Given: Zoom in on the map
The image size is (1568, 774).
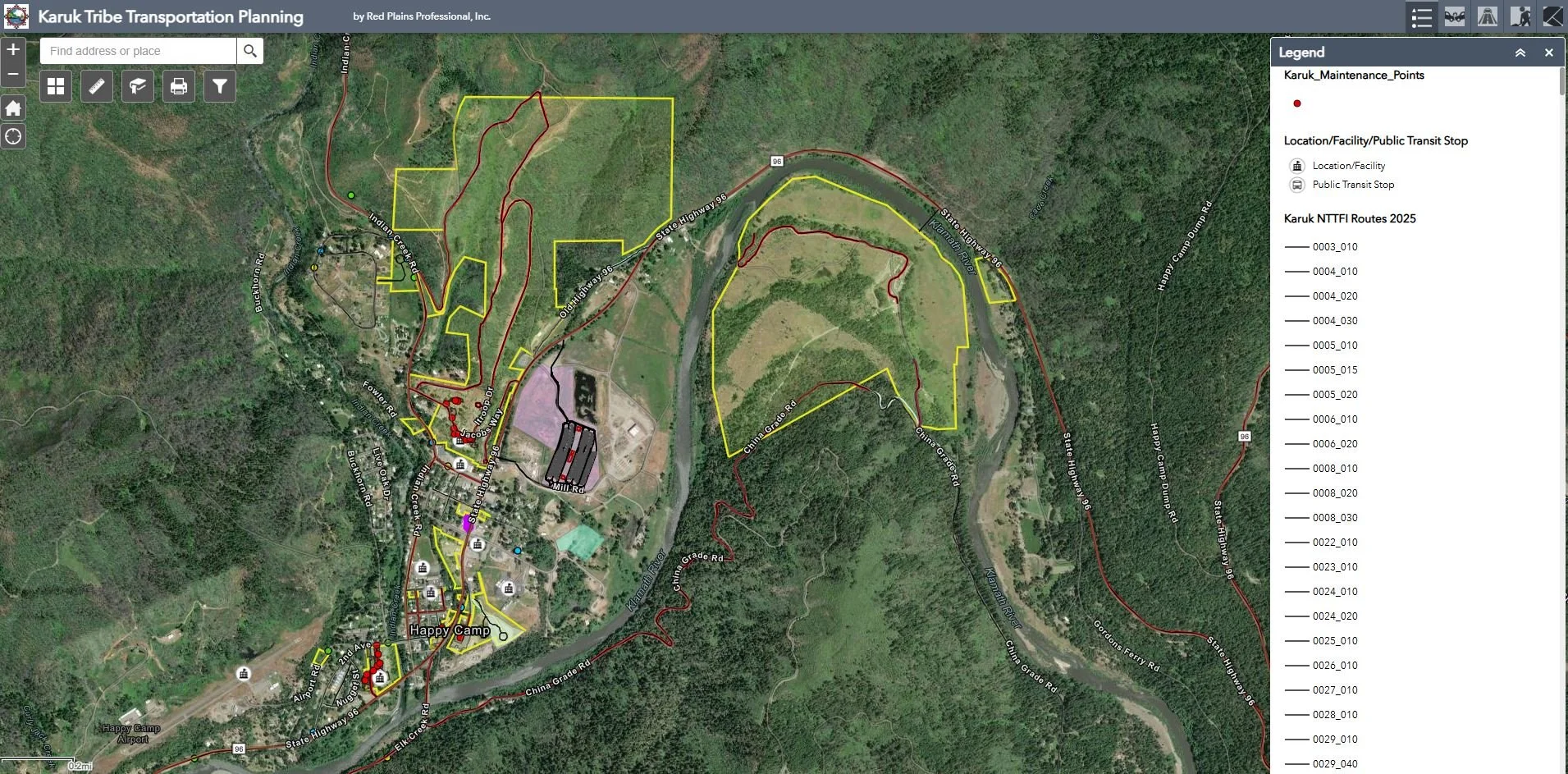Looking at the screenshot, I should point(13,50).
